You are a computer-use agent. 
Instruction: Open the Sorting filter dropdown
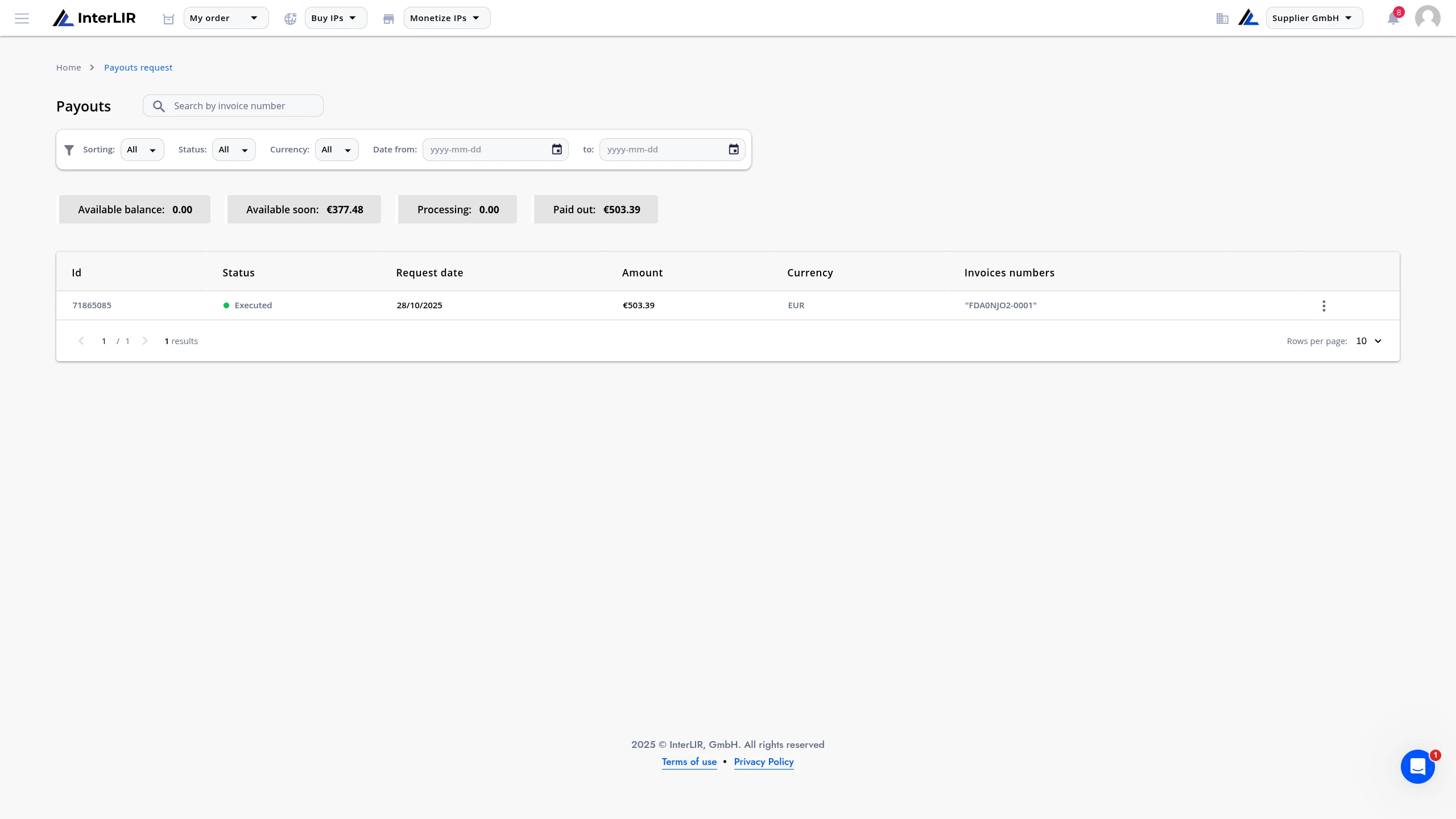click(x=142, y=150)
